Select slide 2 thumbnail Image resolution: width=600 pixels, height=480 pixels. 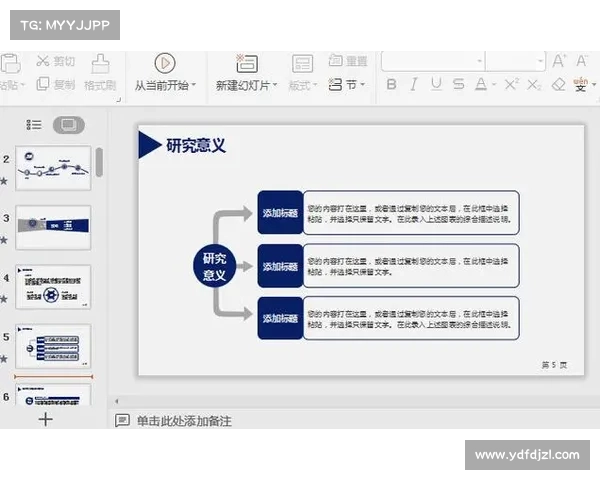[x=53, y=168]
